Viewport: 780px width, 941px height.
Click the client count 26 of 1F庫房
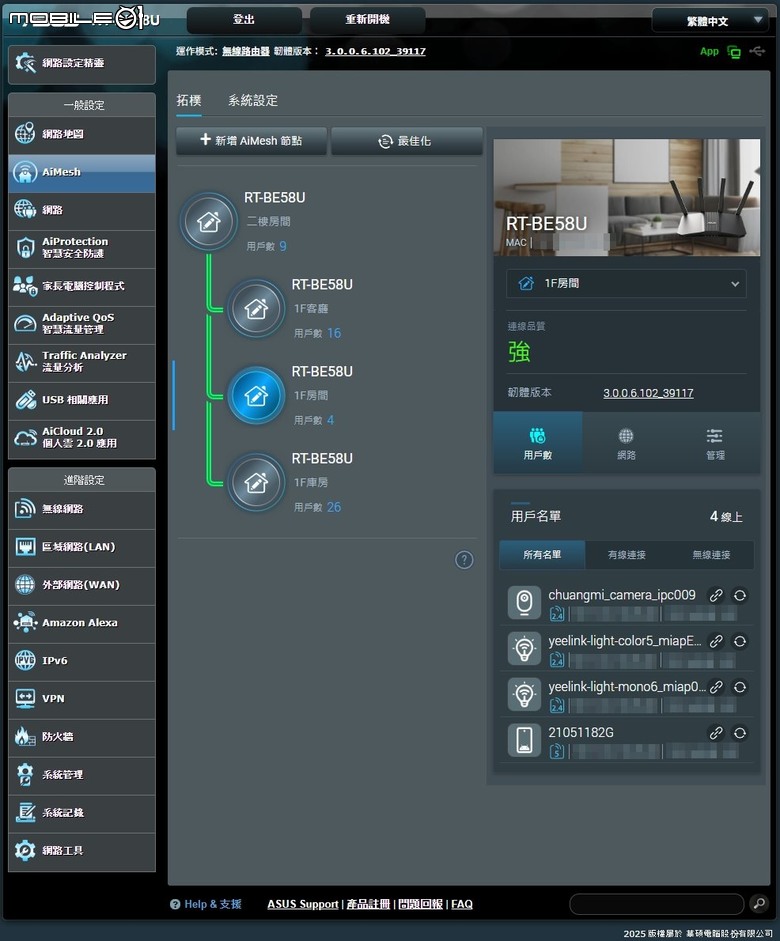[x=334, y=507]
